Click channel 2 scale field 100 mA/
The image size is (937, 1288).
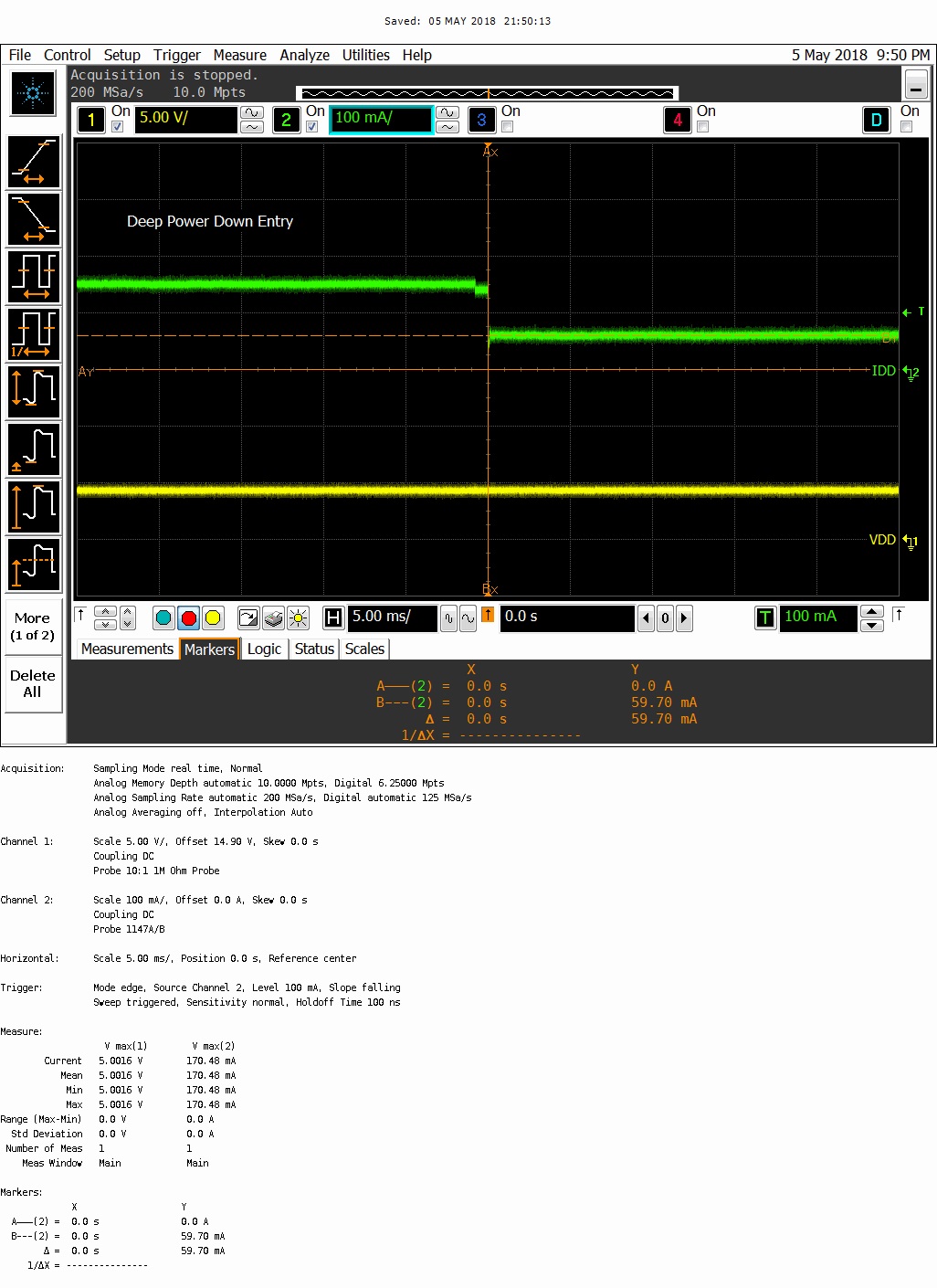(381, 120)
